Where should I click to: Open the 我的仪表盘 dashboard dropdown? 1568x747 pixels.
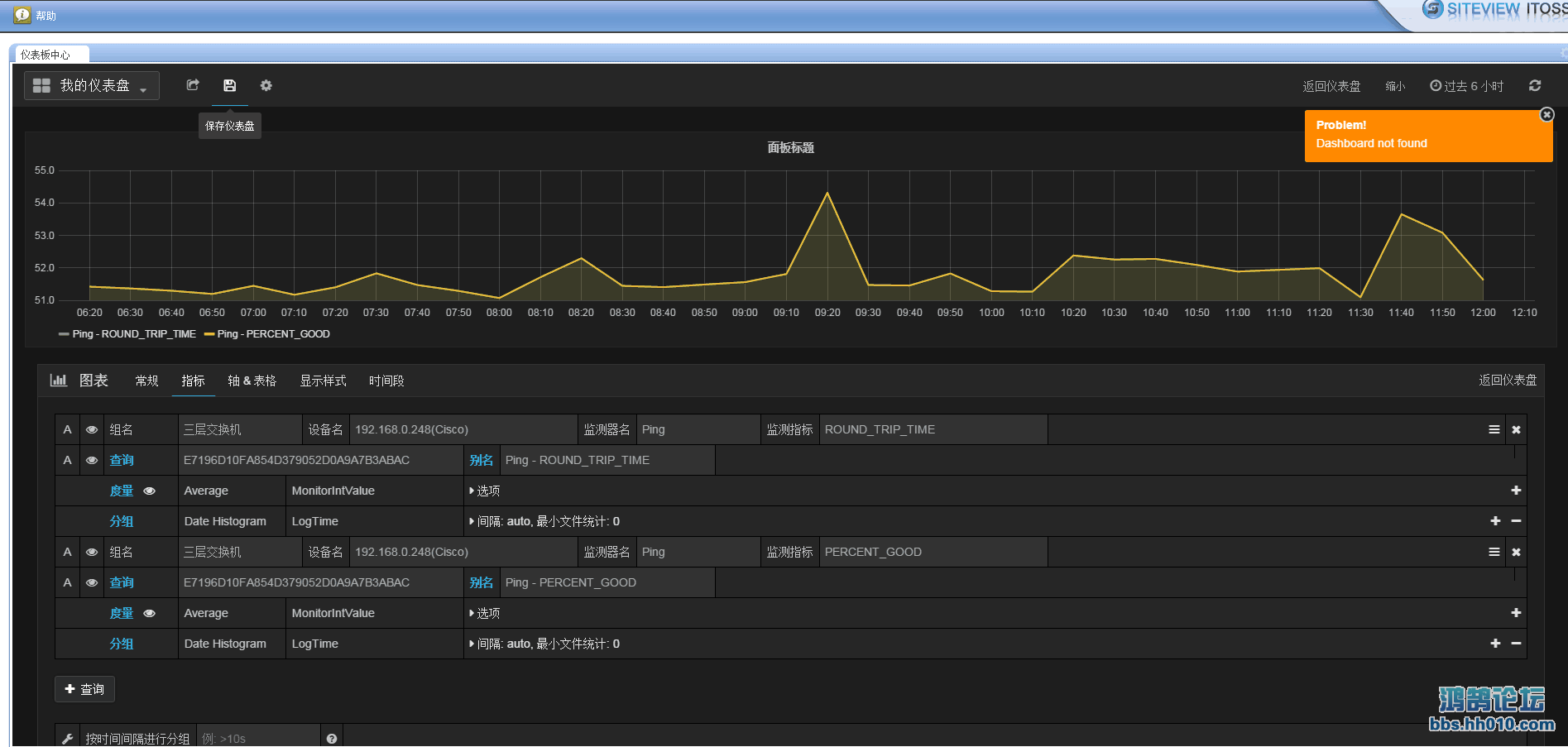pos(91,85)
